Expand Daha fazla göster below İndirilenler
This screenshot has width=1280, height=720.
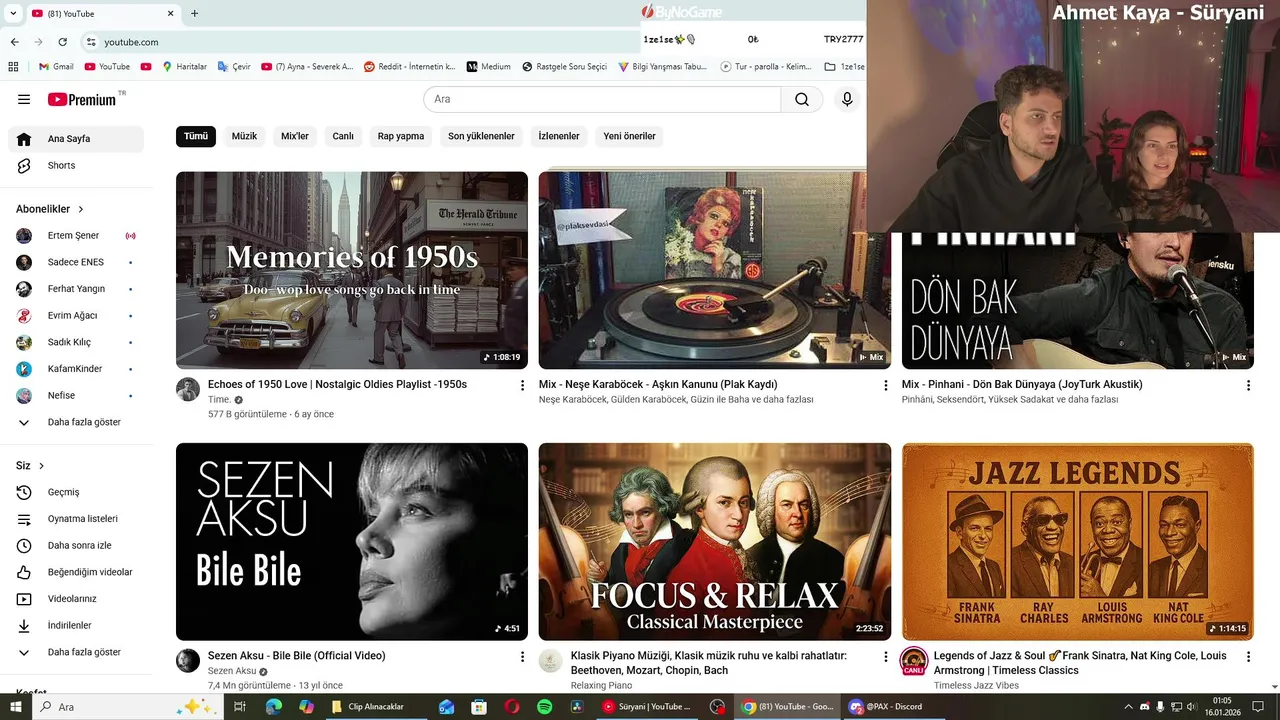[x=76, y=652]
